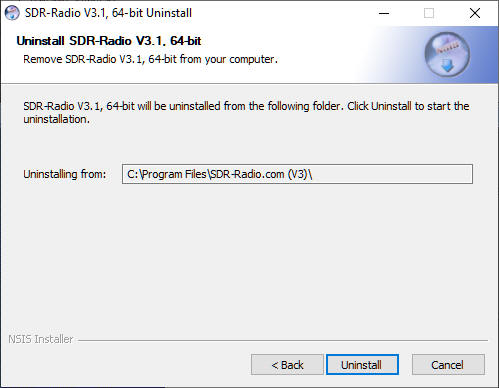499x388 pixels.
Task: Click the 'NSIS Installer' branding text
Action: pos(41,339)
